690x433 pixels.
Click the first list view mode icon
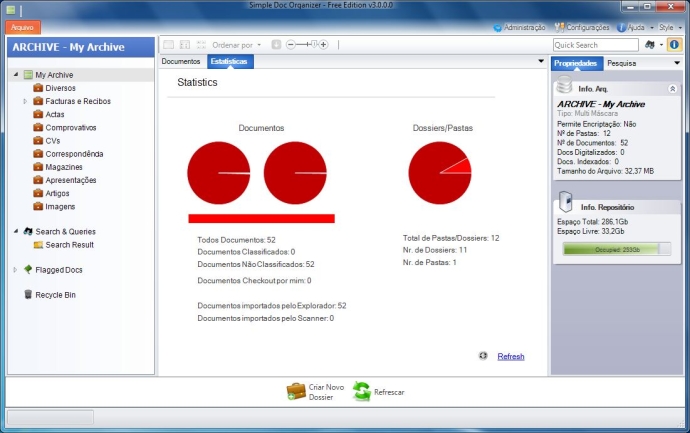pyautogui.click(x=169, y=44)
